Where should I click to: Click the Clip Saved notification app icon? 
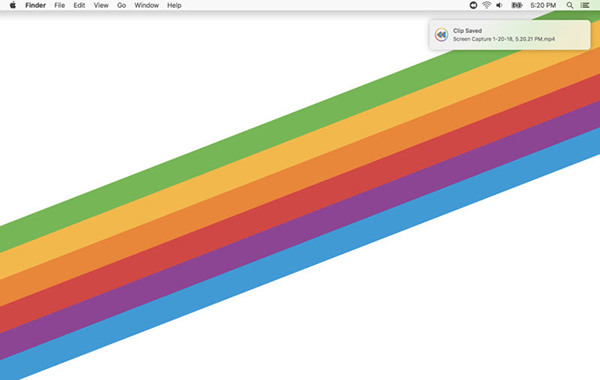pyautogui.click(x=441, y=35)
